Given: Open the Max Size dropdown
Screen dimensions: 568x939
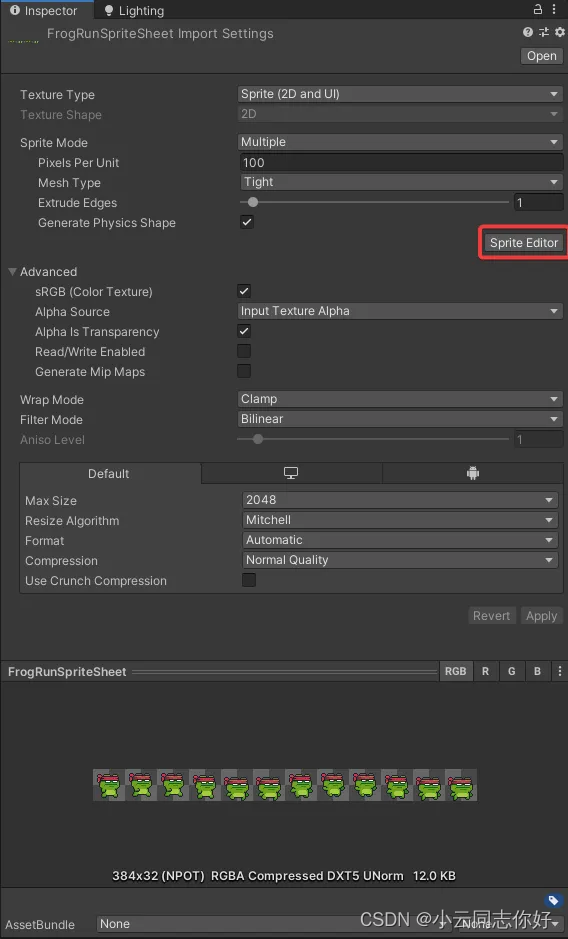Looking at the screenshot, I should tap(400, 499).
